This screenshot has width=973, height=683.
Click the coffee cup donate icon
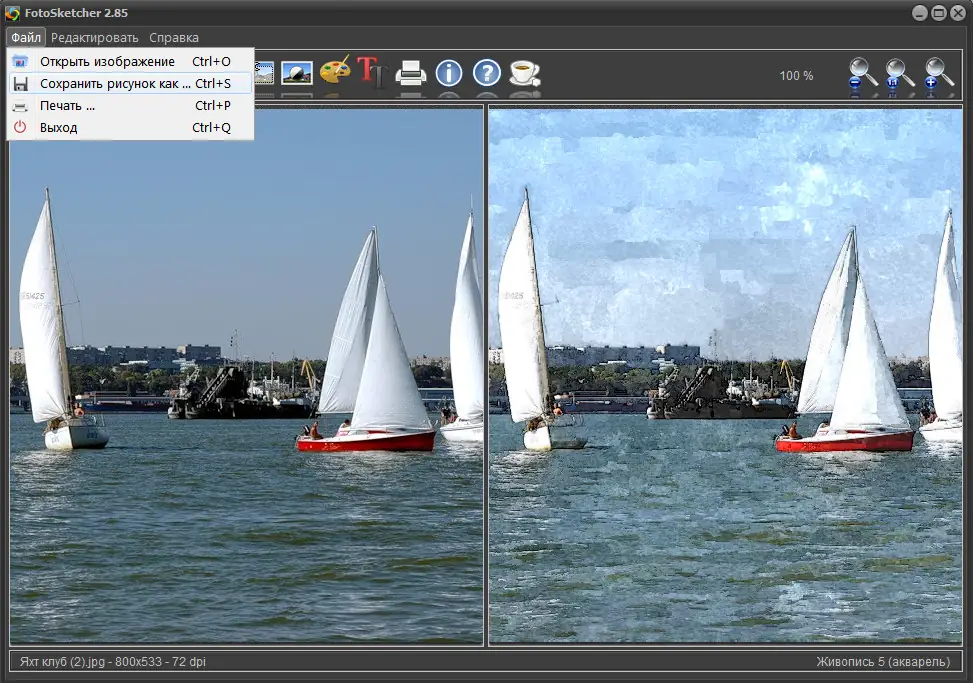(525, 73)
